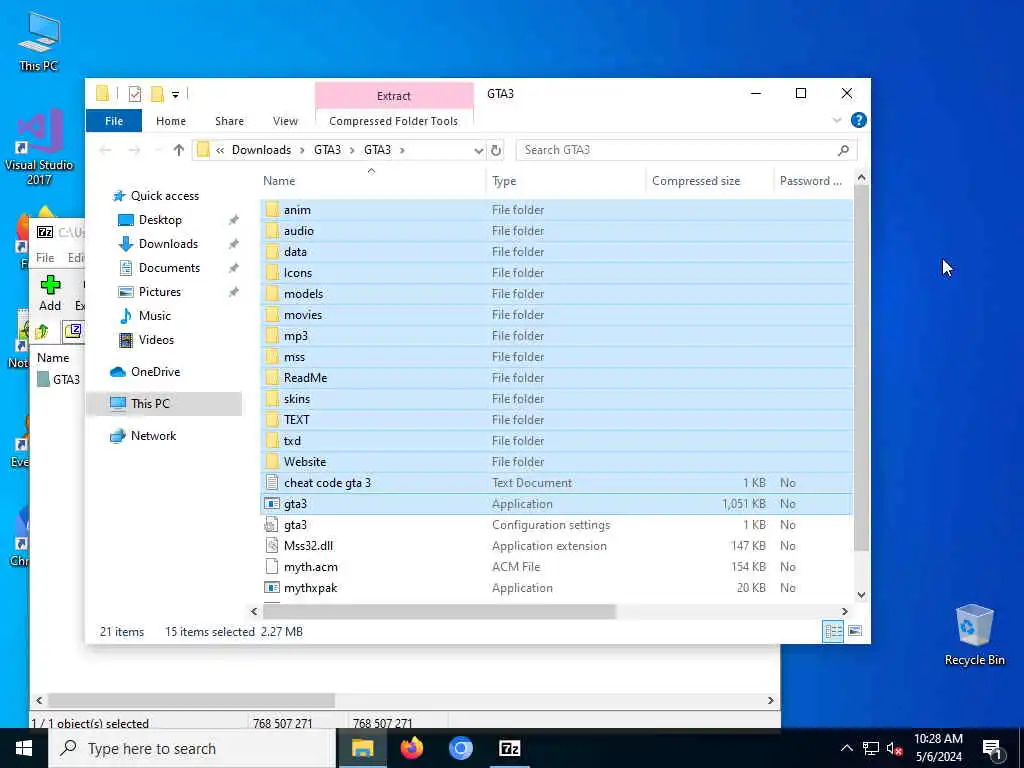The image size is (1024, 768).
Task: Sort by the Name column header
Action: 371,181
